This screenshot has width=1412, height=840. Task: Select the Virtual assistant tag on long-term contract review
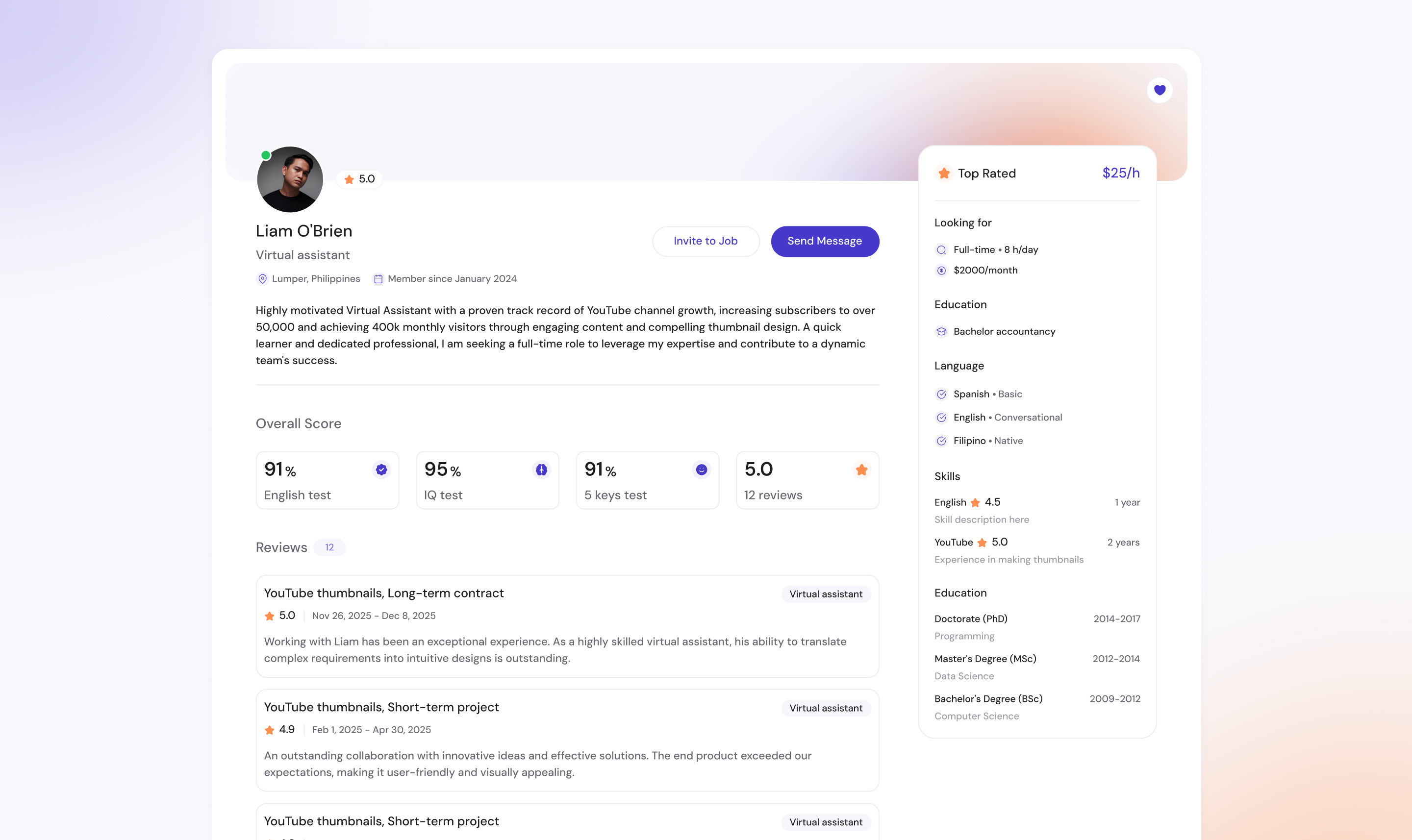click(x=826, y=594)
